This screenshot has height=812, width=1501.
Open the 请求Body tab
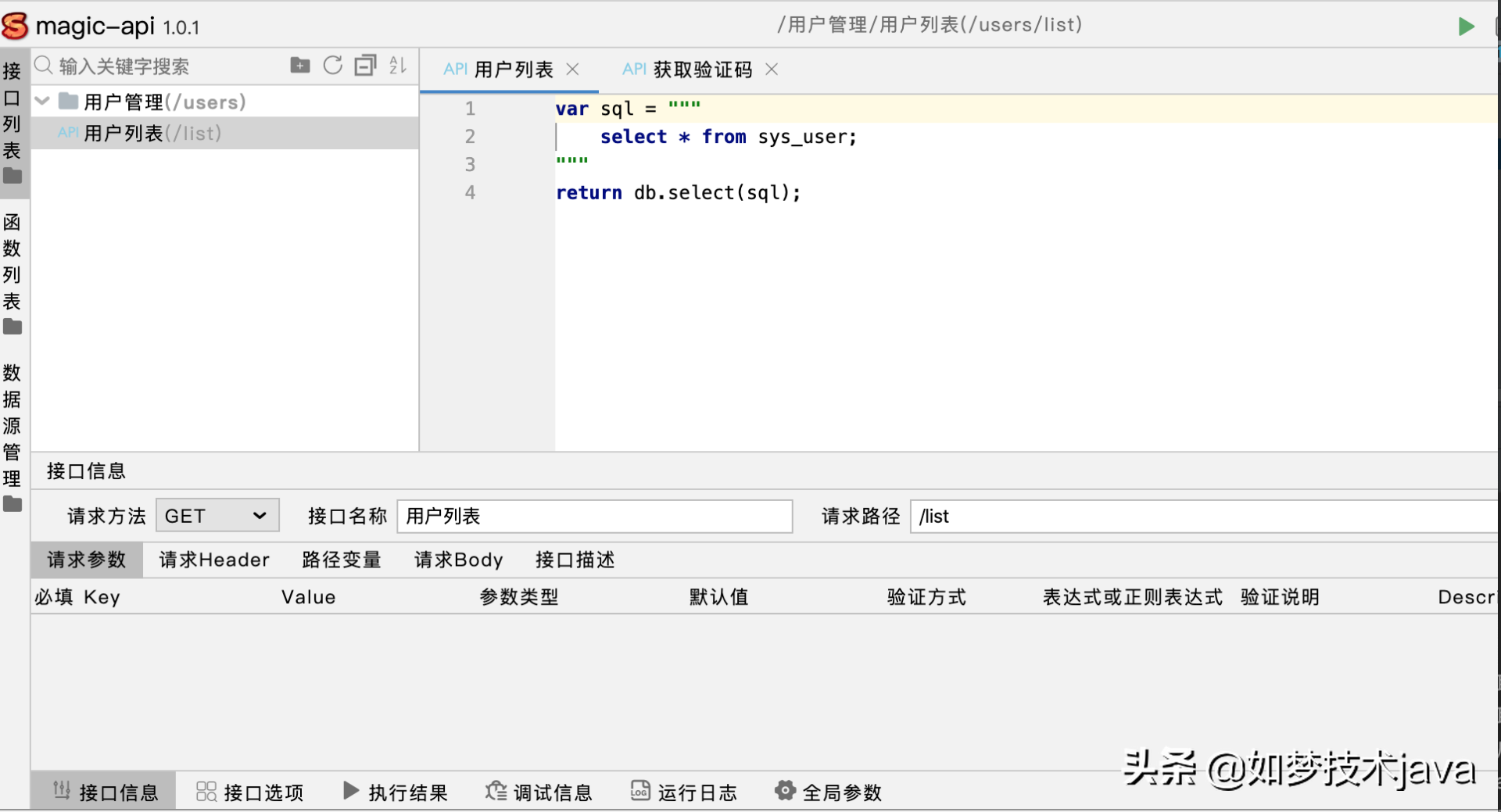click(458, 560)
